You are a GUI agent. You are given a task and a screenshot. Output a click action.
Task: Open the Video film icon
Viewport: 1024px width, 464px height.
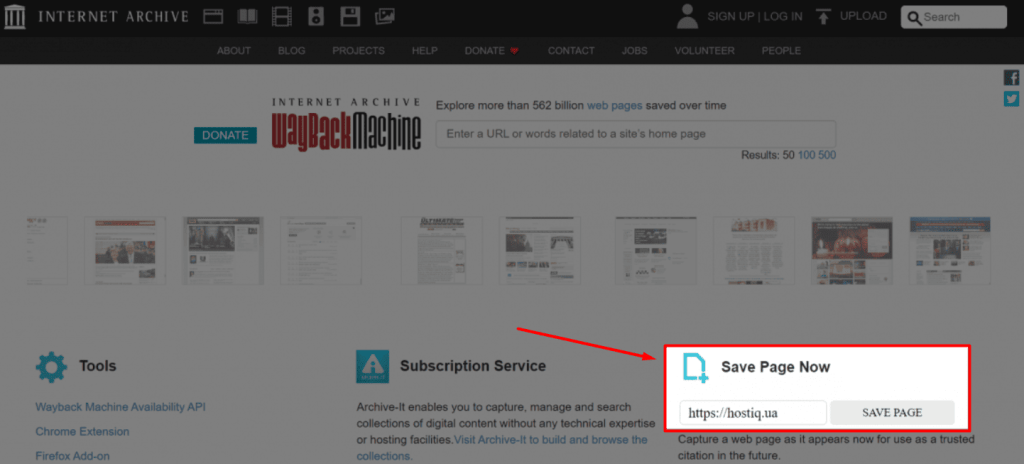pyautogui.click(x=282, y=16)
